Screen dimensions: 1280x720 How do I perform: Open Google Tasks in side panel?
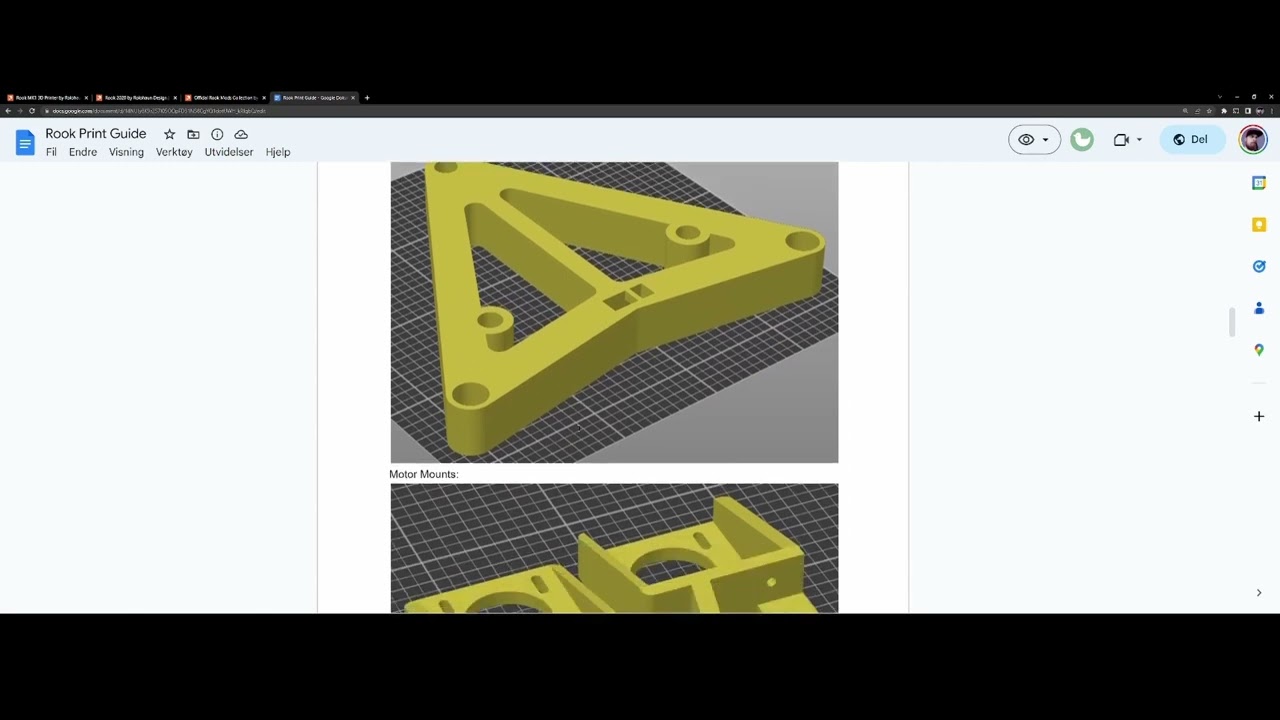coord(1259,266)
